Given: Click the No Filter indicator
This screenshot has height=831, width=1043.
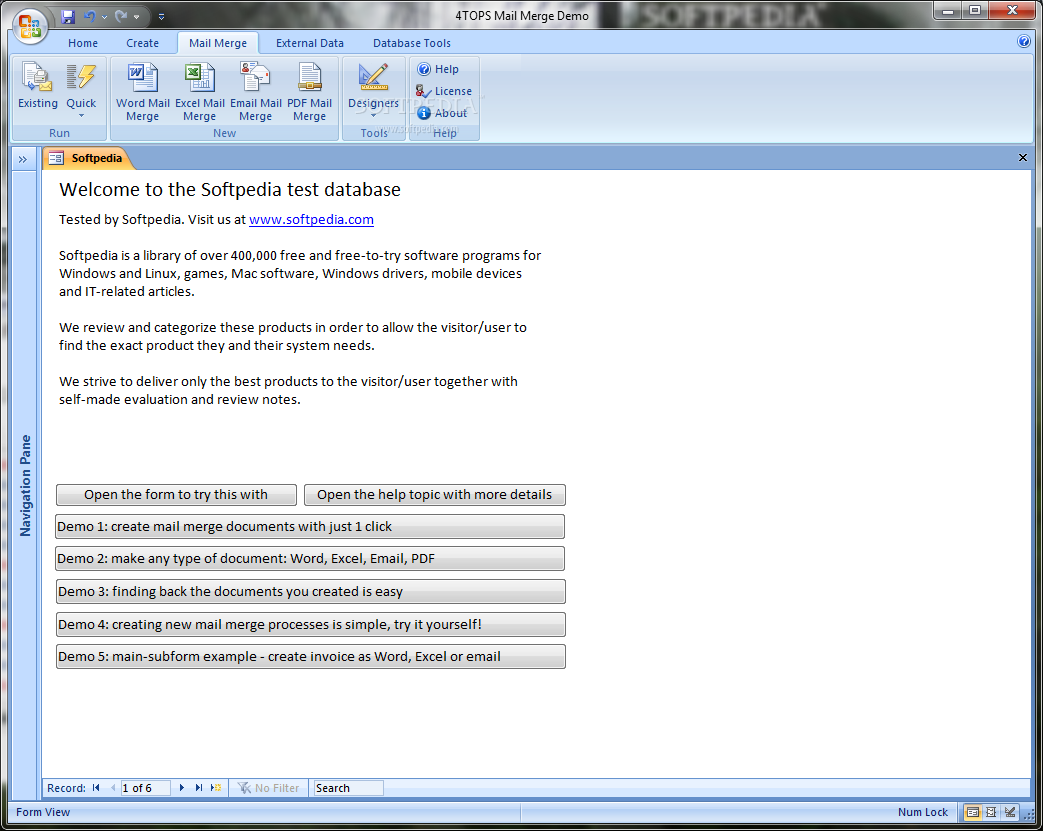Looking at the screenshot, I should tap(269, 788).
